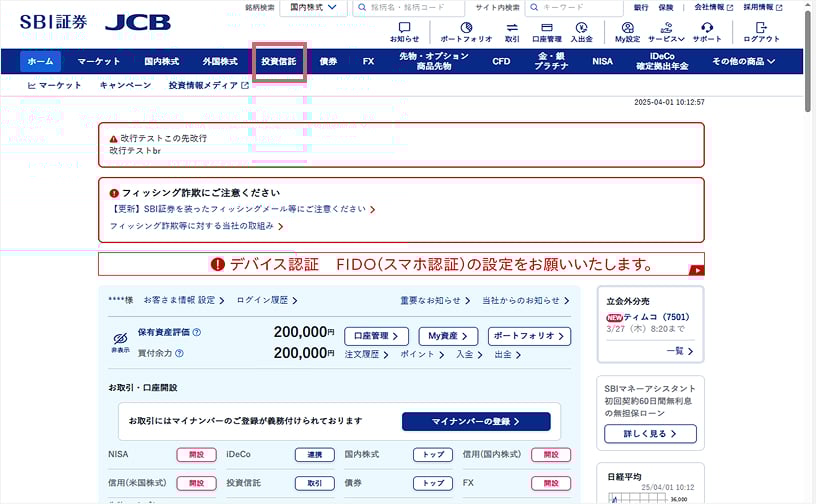The image size is (816, 504).
Task: Open the ポイント link
Action: (x=422, y=355)
